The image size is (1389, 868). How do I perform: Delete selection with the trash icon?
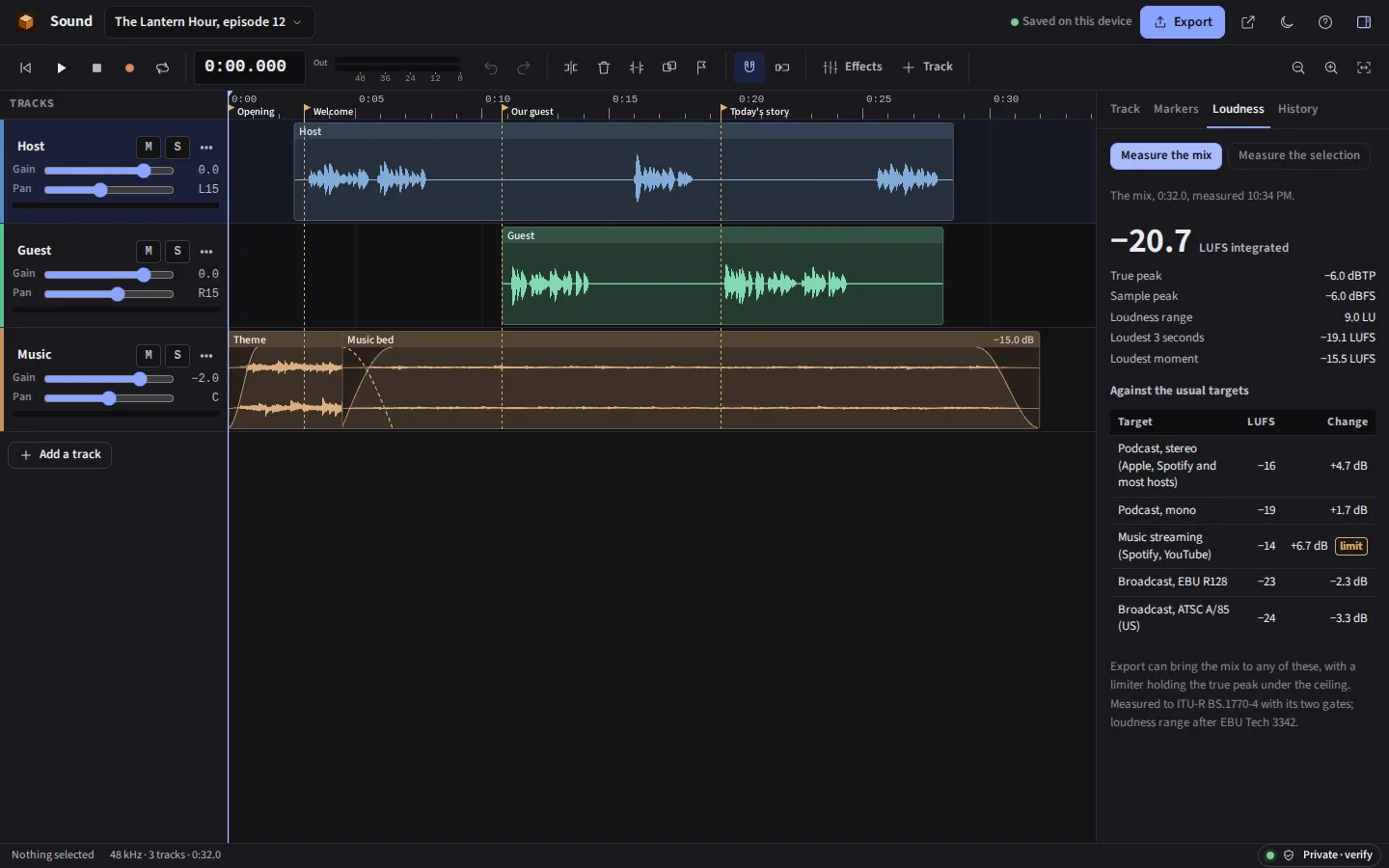coord(604,68)
